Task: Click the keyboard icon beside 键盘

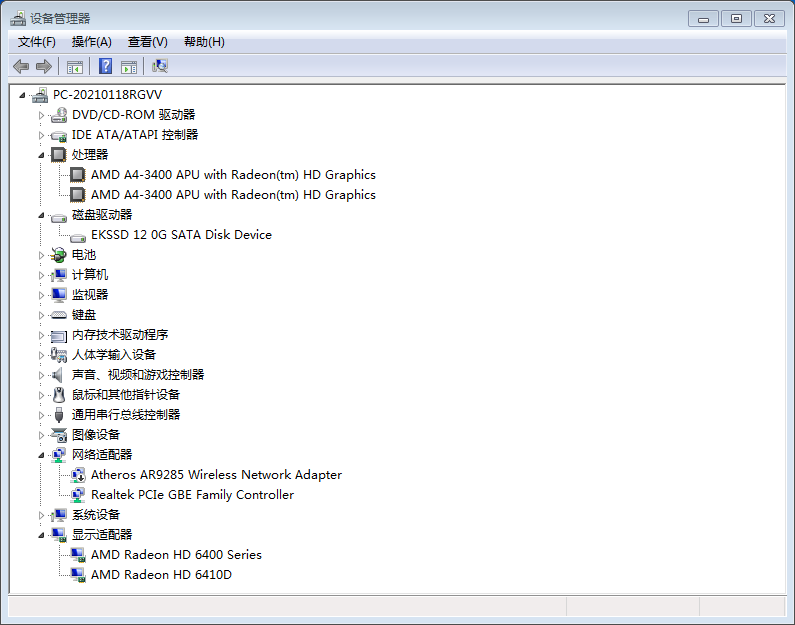Action: tap(59, 315)
